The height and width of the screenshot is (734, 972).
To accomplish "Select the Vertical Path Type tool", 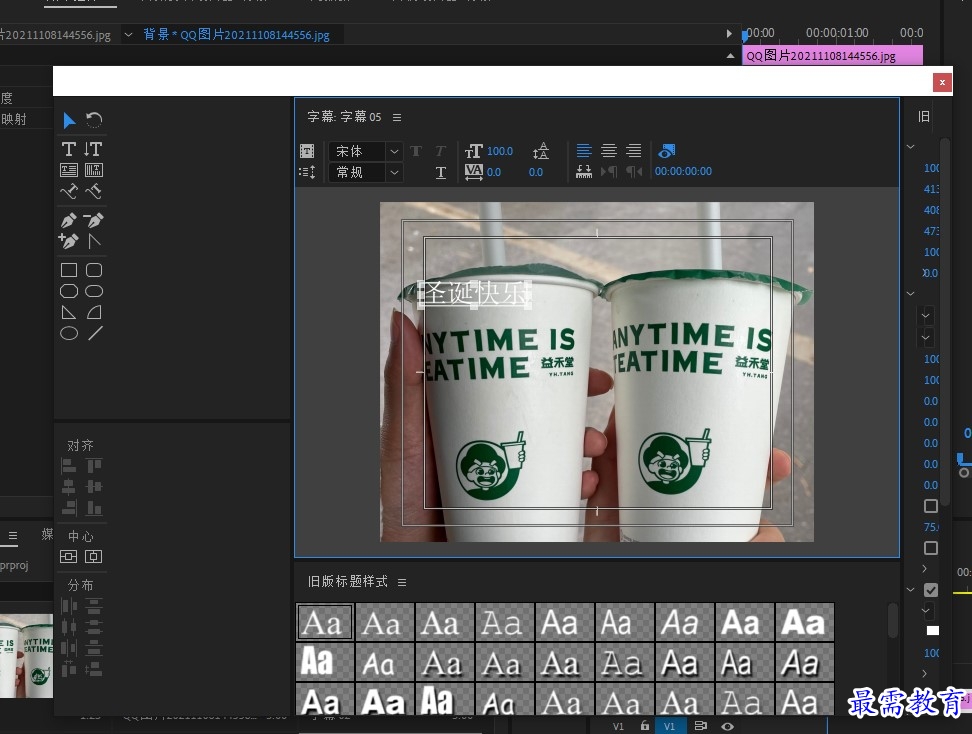I will pos(94,192).
